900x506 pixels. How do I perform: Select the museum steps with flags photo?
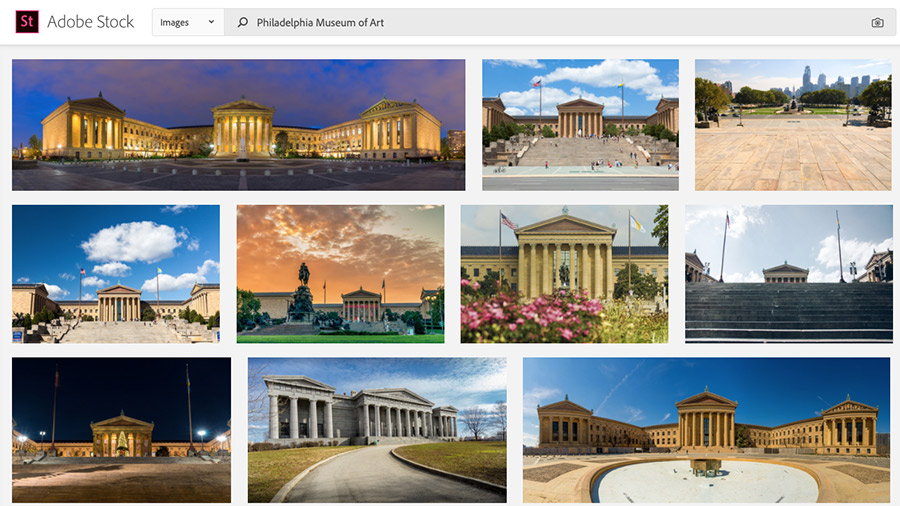point(580,124)
